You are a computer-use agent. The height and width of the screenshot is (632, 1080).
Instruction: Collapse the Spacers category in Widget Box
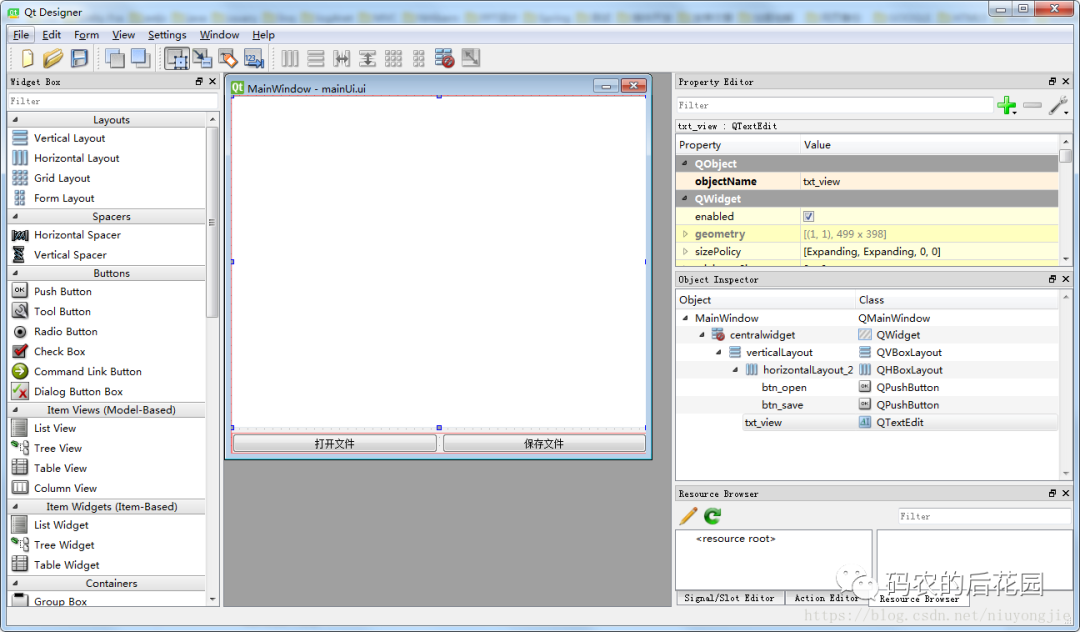click(15, 216)
